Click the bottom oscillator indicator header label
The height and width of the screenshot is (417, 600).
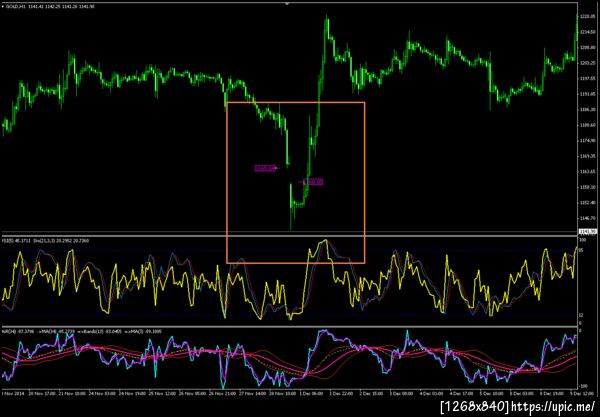(x=82, y=331)
